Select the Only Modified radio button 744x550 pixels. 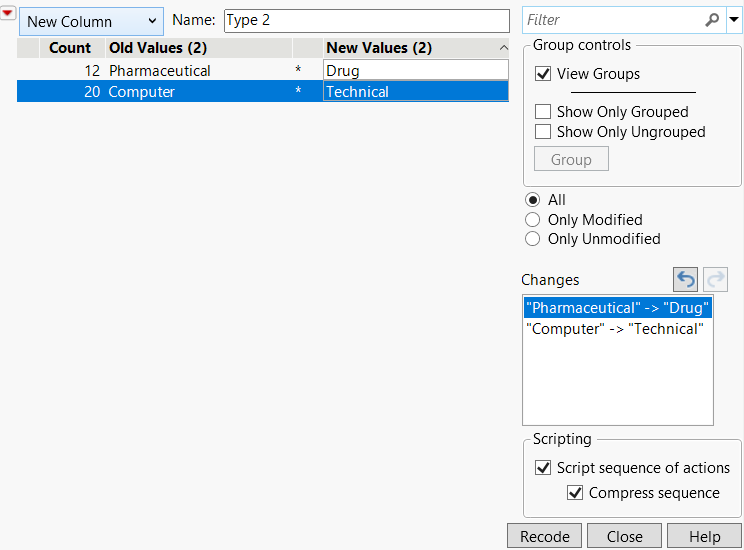pos(533,220)
